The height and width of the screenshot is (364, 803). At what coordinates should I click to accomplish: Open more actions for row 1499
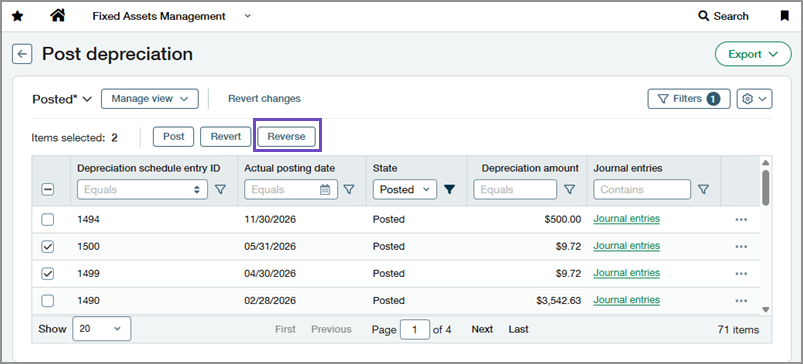(x=741, y=274)
